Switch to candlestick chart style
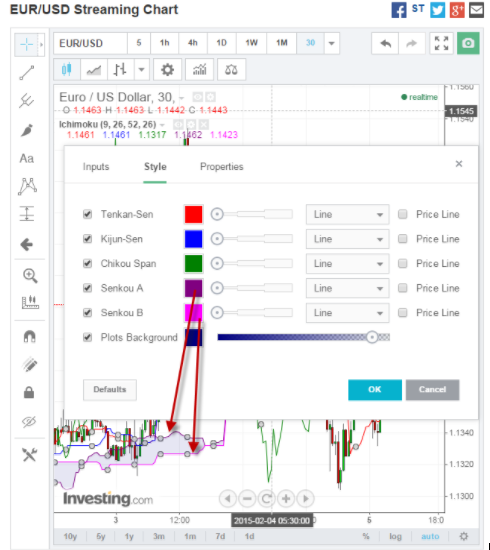 [x=67, y=69]
